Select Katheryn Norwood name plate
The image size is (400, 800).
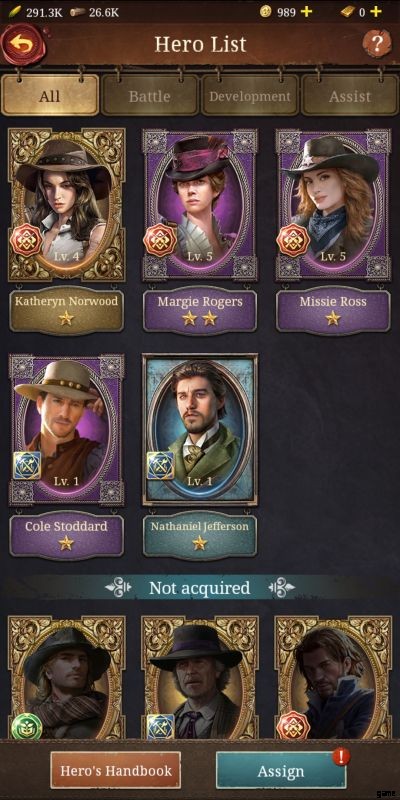66,311
